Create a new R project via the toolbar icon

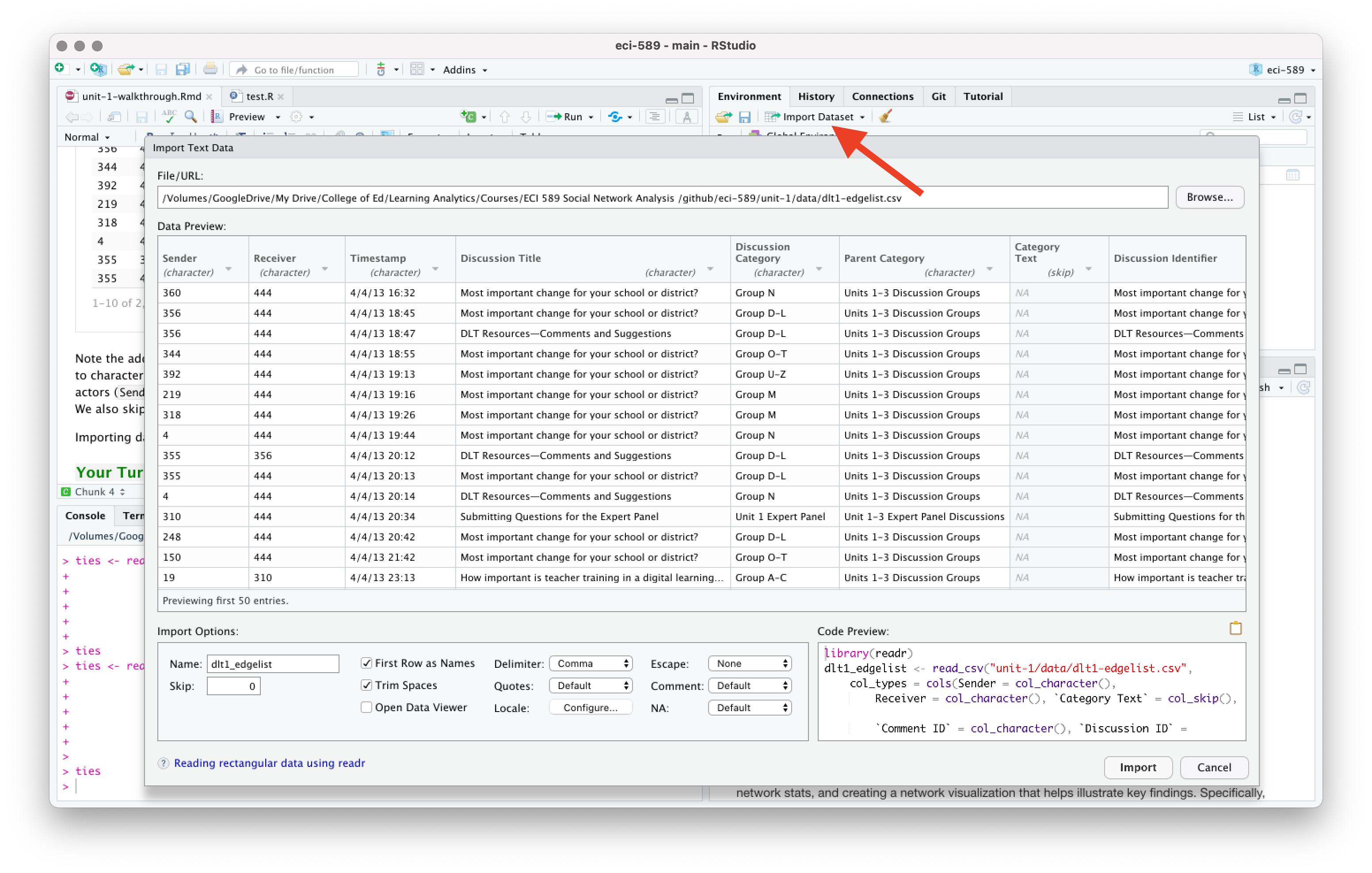coord(99,69)
